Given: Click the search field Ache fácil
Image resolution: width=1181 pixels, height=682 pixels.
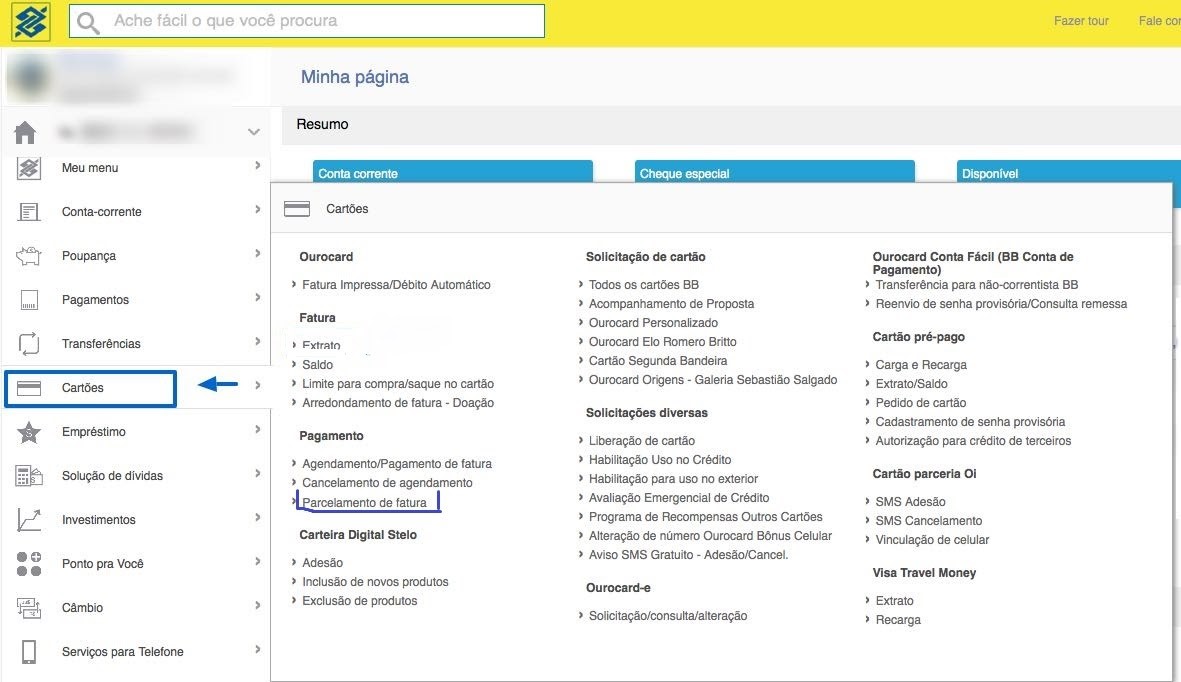Looking at the screenshot, I should point(307,21).
